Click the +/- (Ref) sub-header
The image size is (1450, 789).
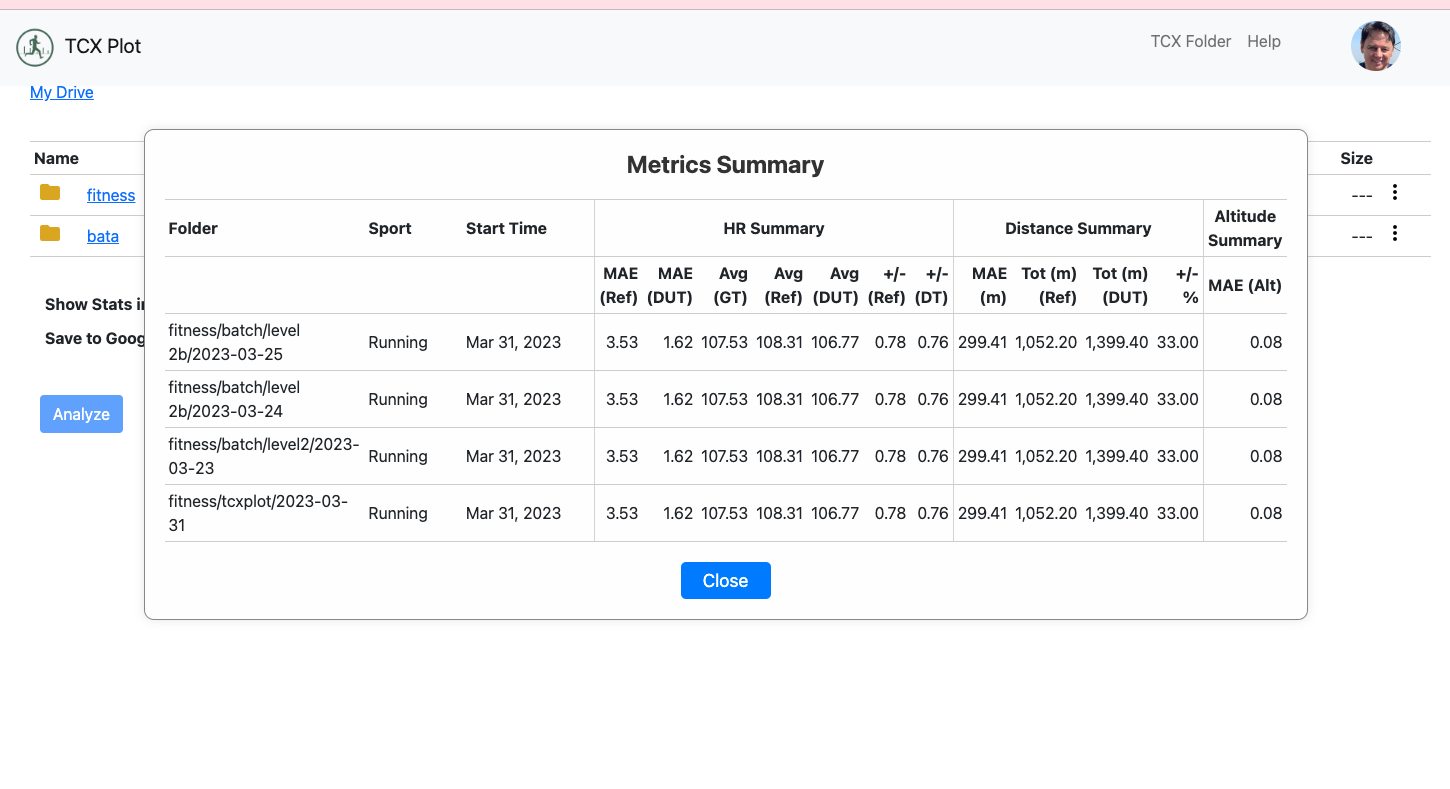[x=887, y=285]
